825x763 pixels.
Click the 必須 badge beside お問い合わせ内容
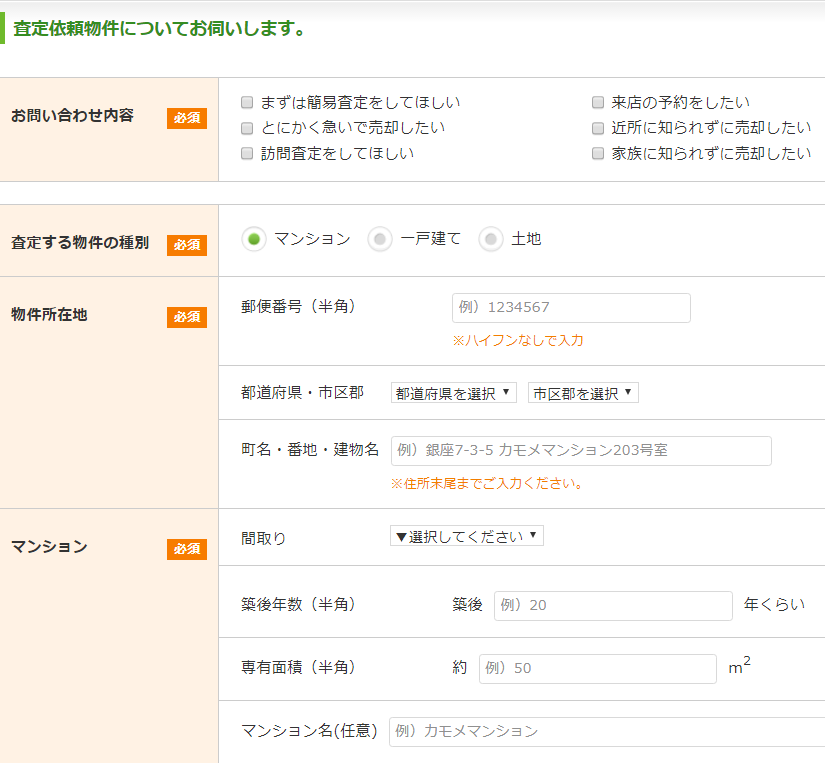tap(186, 117)
